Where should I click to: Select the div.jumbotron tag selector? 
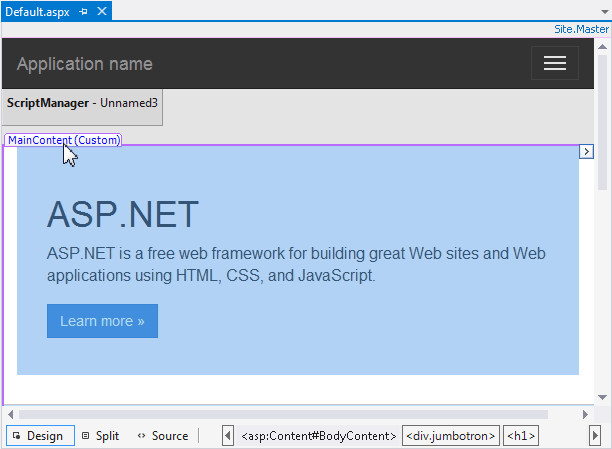[450, 436]
